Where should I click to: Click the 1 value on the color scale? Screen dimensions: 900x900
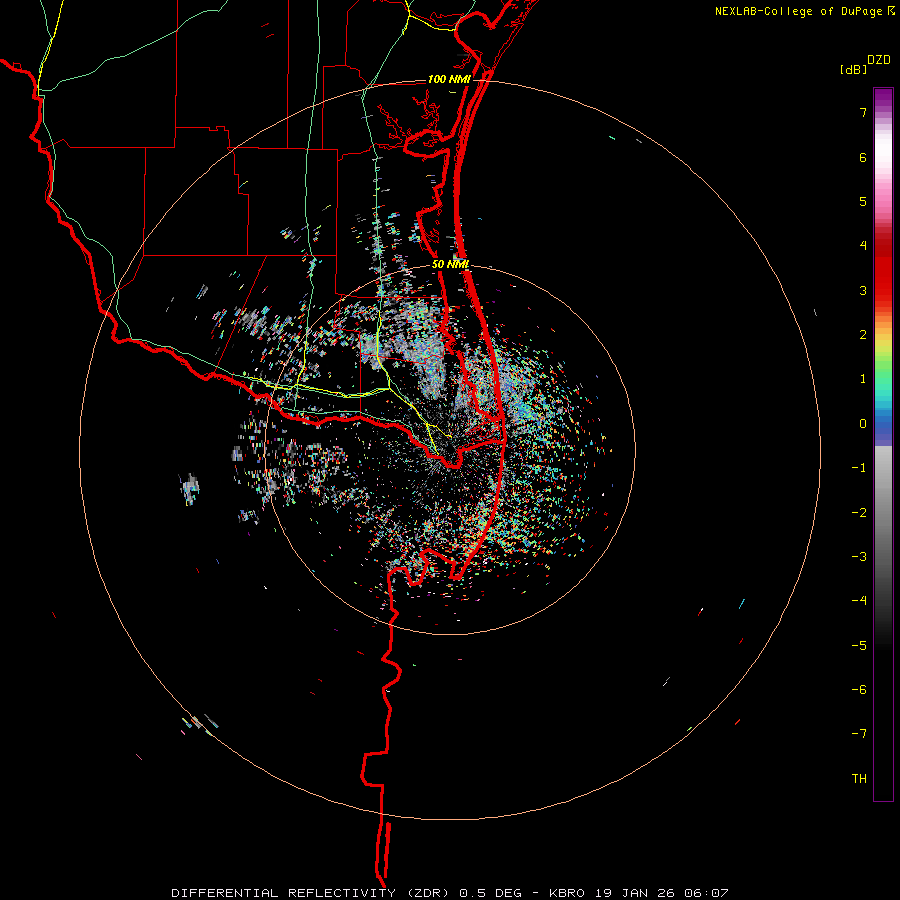point(863,379)
